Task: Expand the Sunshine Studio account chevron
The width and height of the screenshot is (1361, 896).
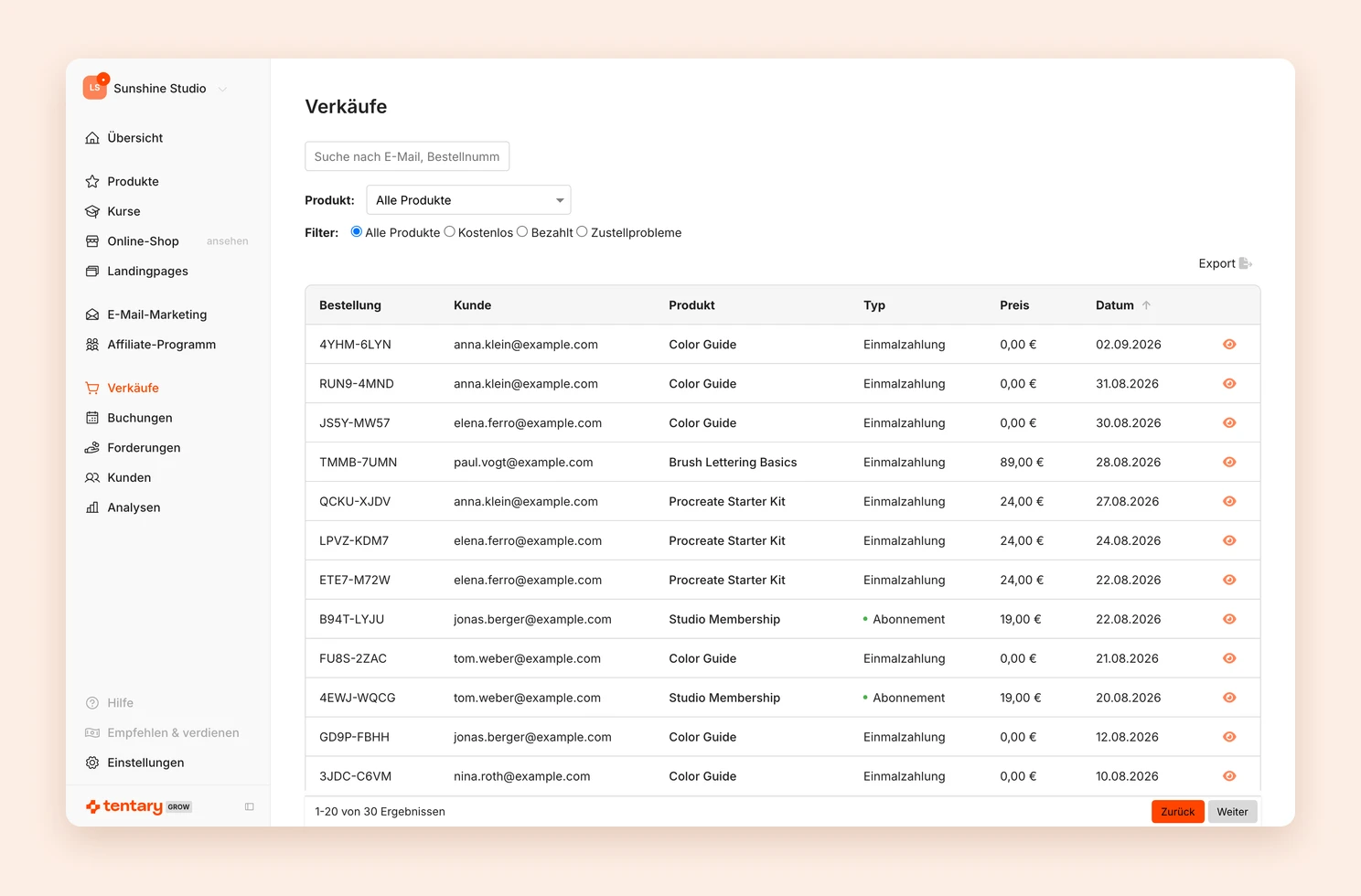Action: [222, 89]
